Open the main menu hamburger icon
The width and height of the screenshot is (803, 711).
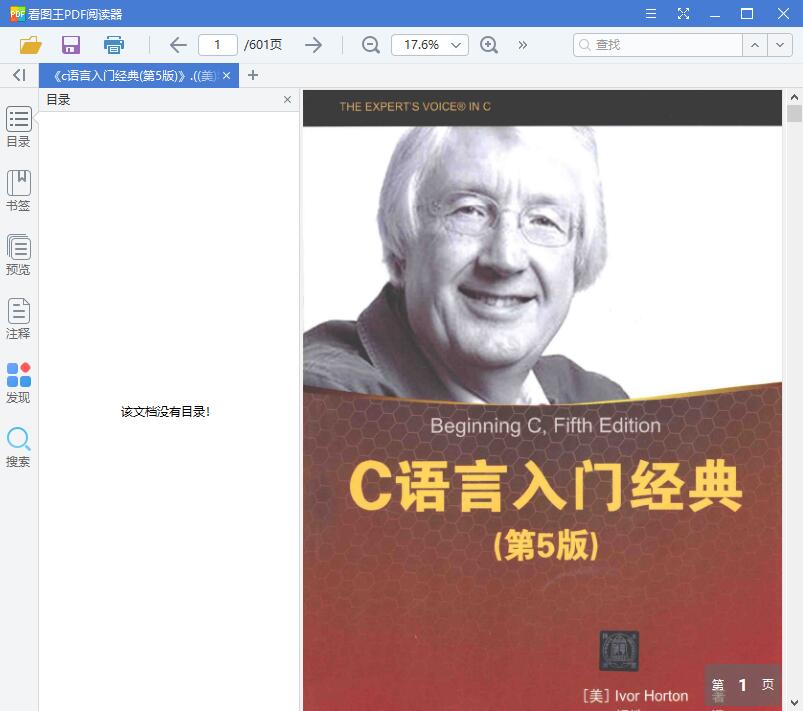click(x=650, y=14)
